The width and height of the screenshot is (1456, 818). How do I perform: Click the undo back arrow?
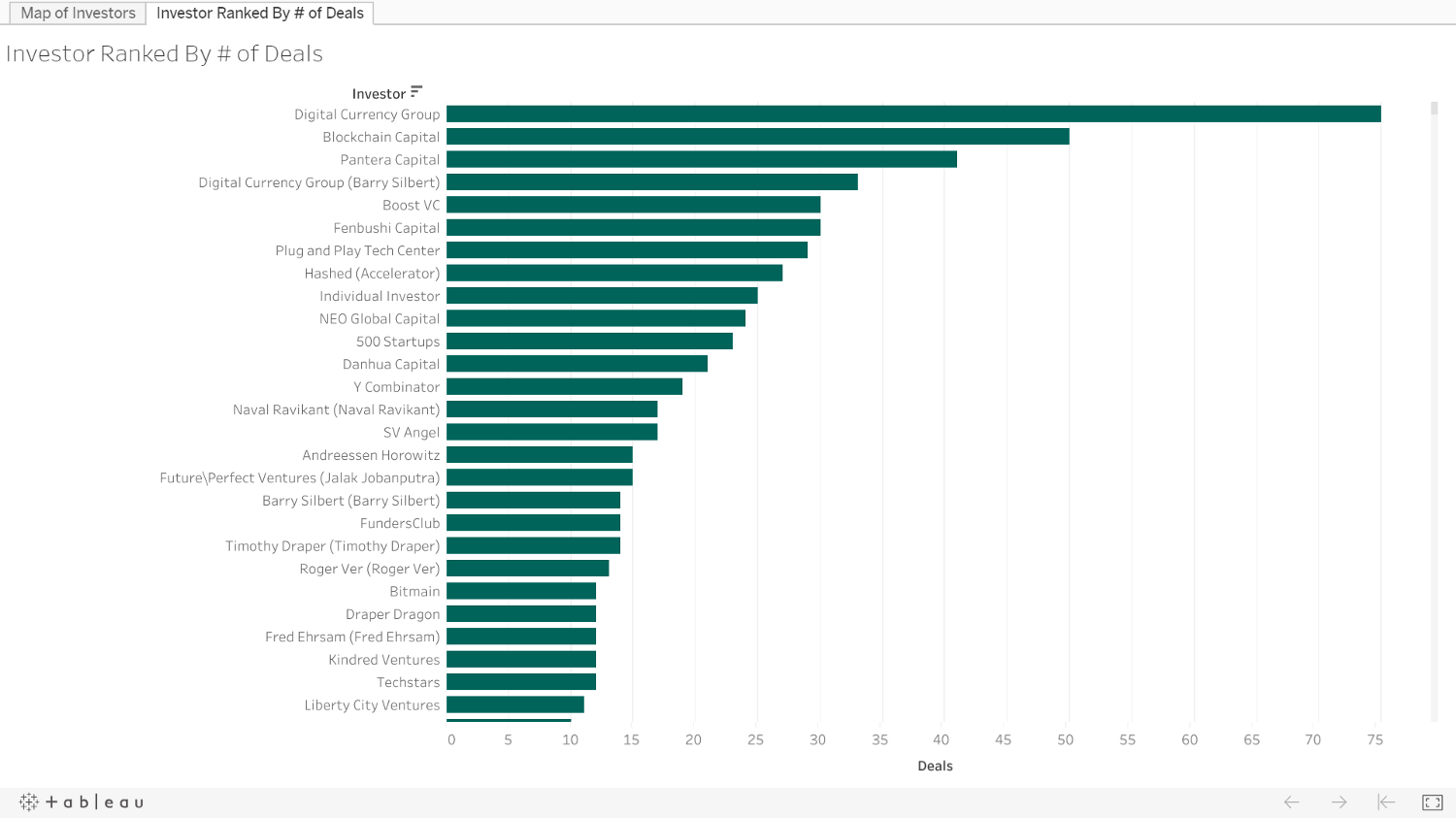[1291, 802]
